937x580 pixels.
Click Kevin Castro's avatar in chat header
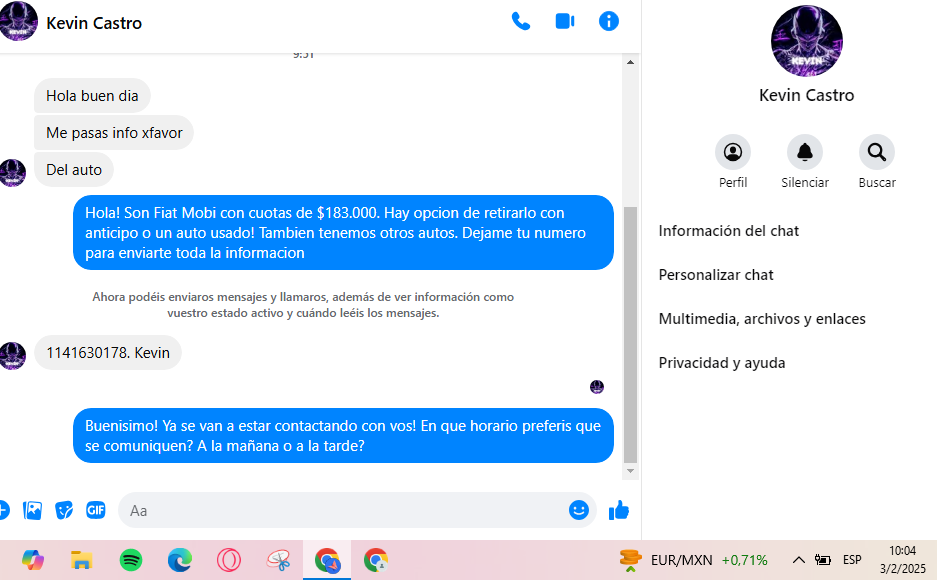[x=19, y=22]
